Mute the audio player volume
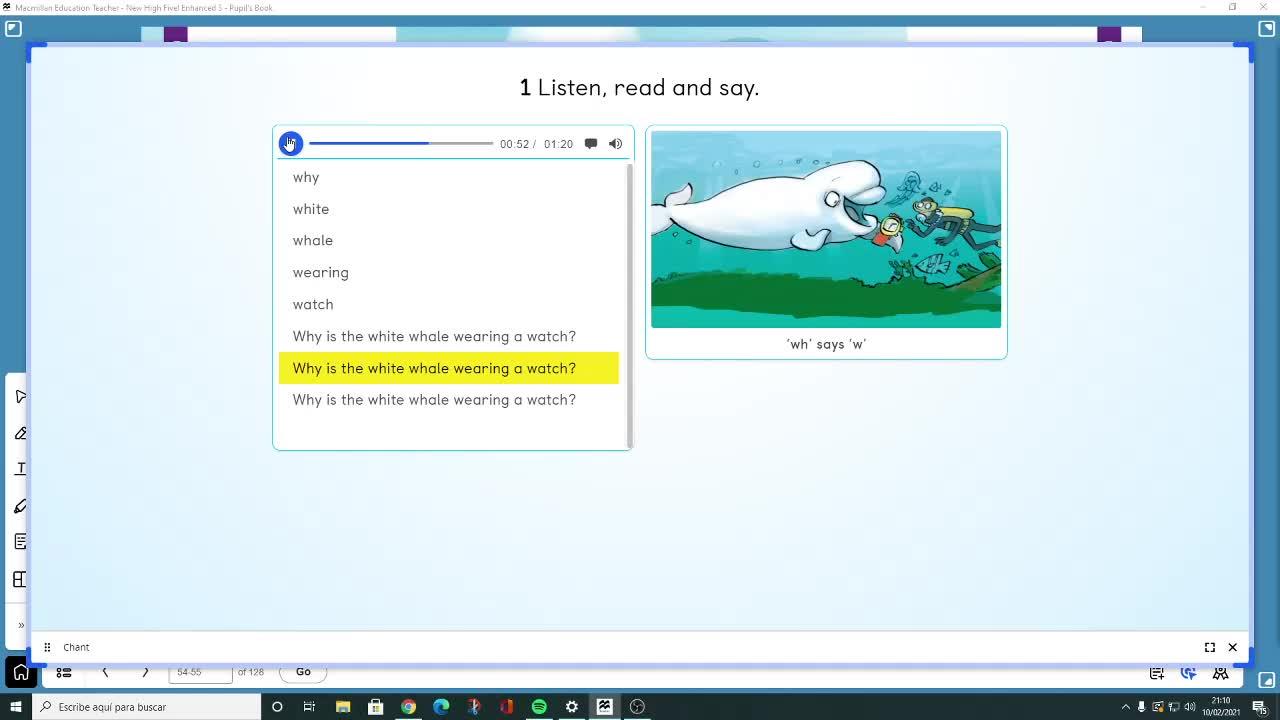Image resolution: width=1280 pixels, height=720 pixels. pyautogui.click(x=616, y=144)
